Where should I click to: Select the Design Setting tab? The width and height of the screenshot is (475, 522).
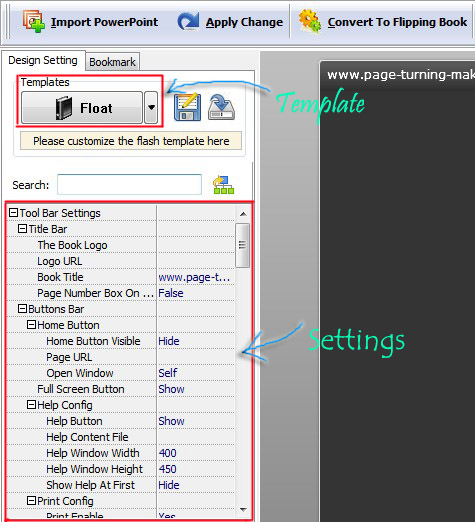click(43, 60)
